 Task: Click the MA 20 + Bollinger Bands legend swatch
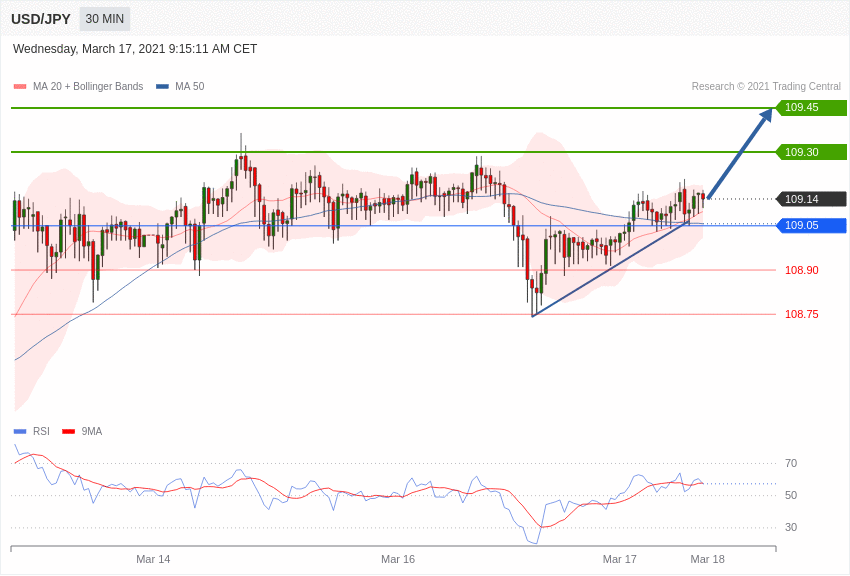coord(20,86)
